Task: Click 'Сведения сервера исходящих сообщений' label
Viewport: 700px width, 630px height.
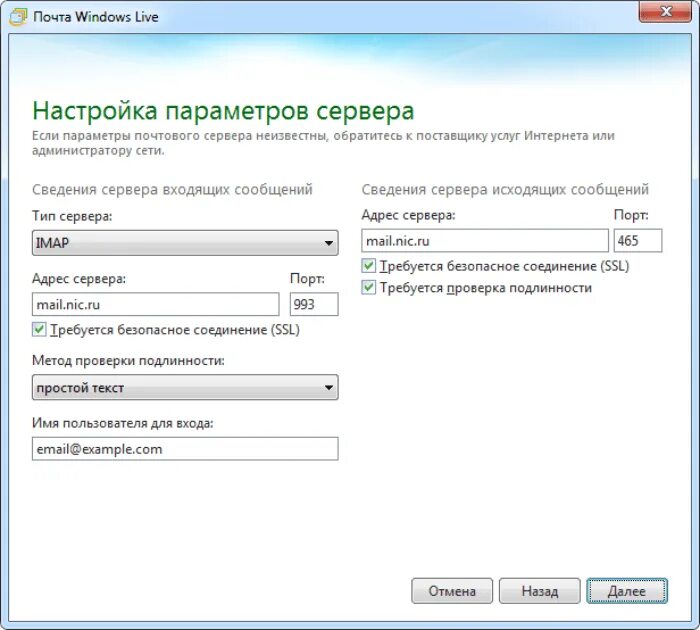Action: pos(505,190)
